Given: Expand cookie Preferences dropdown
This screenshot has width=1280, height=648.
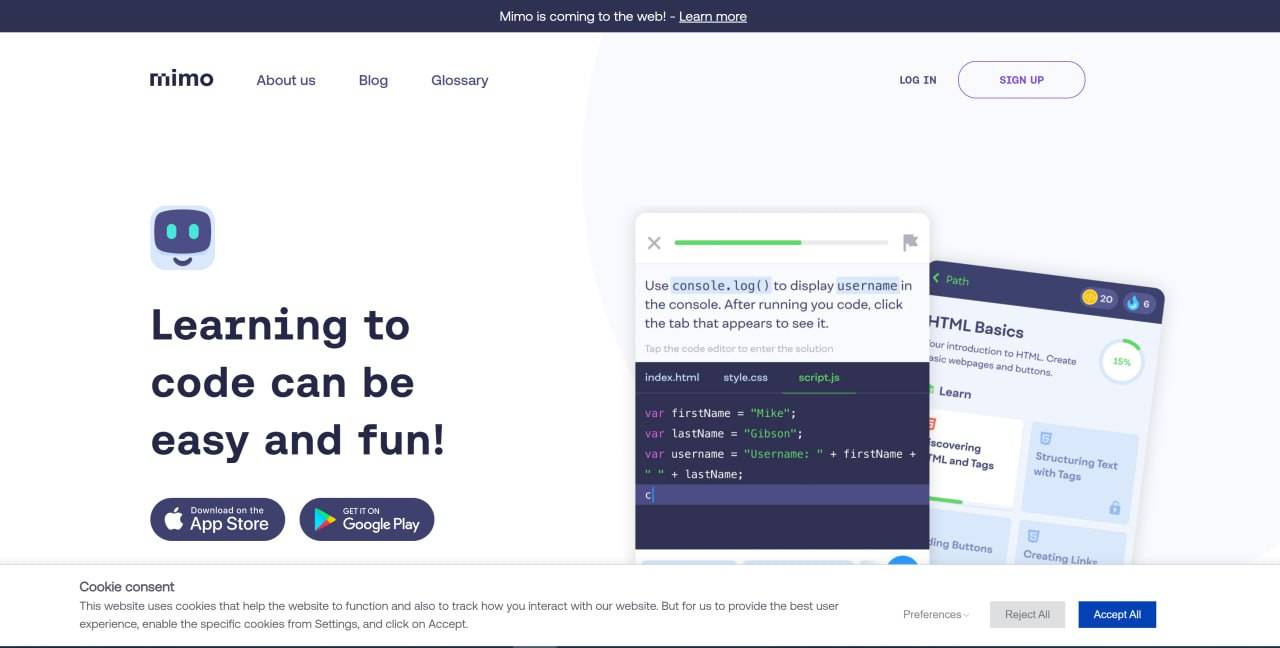Looking at the screenshot, I should (x=936, y=614).
